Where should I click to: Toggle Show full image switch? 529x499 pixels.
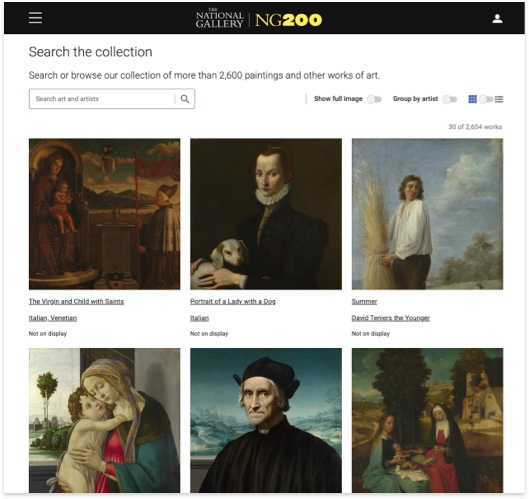(x=374, y=99)
